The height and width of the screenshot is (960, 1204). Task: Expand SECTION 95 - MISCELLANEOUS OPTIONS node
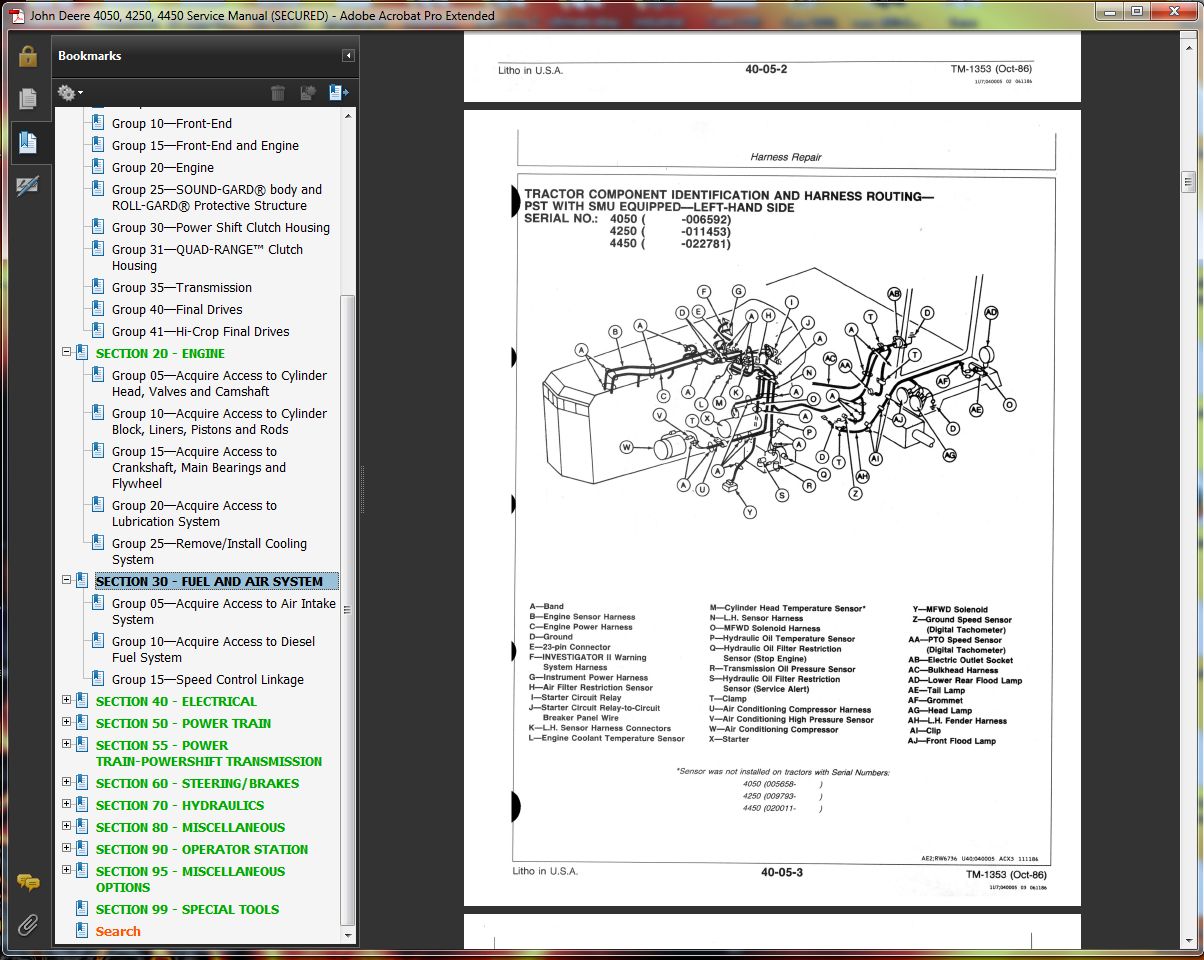click(67, 870)
